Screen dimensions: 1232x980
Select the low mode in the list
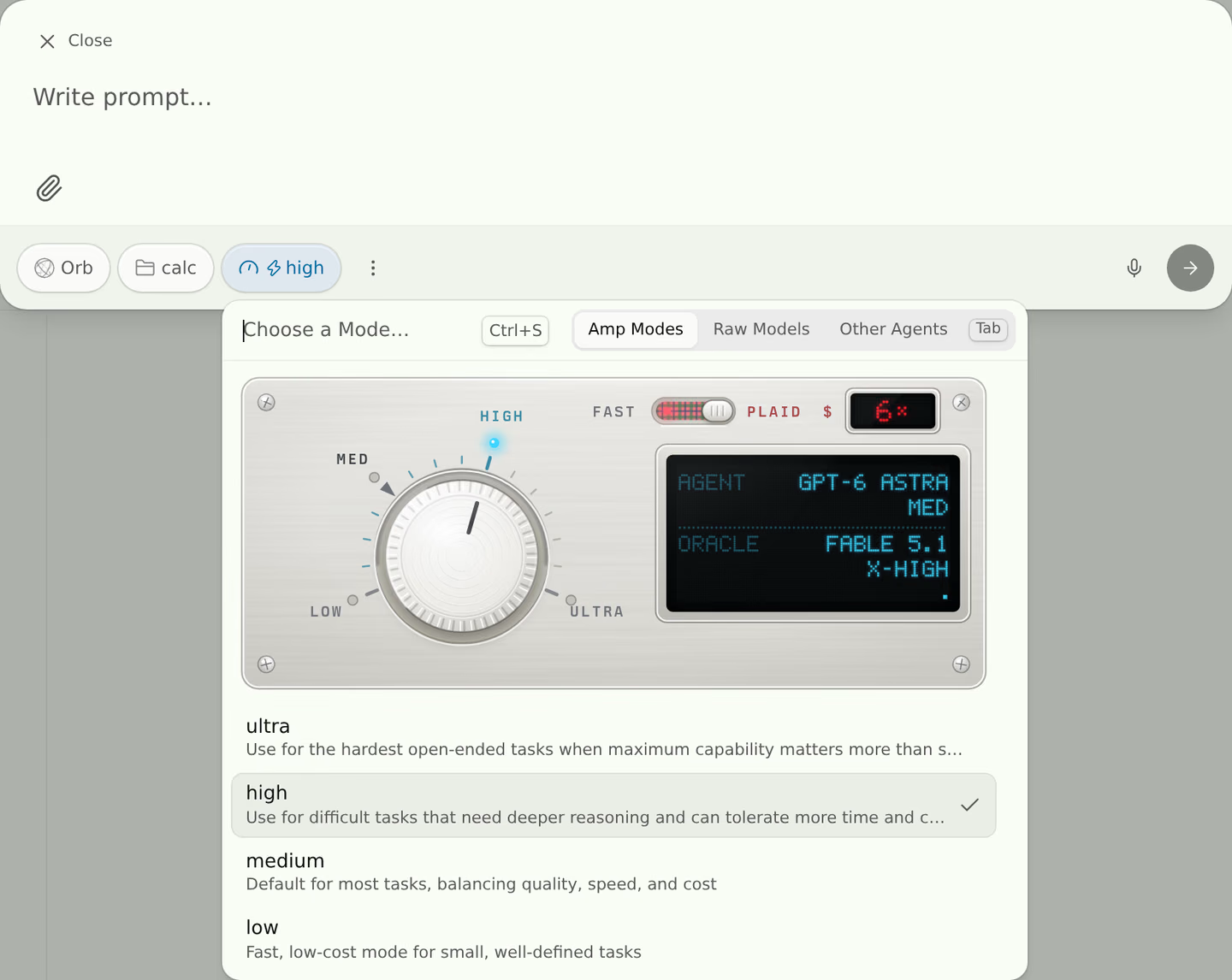(613, 939)
